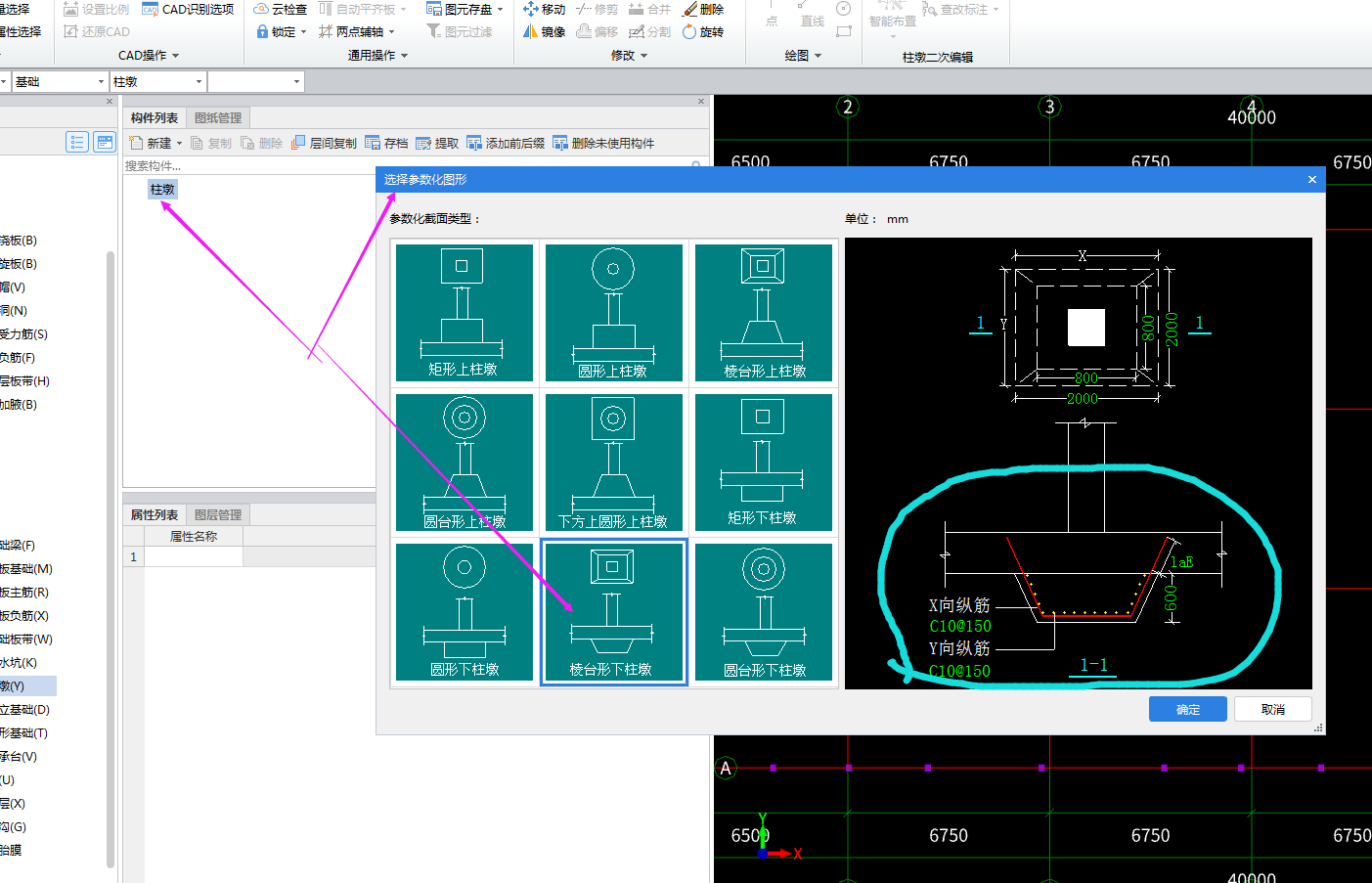
Task: Click 提取 extract component icon
Action: [437, 143]
